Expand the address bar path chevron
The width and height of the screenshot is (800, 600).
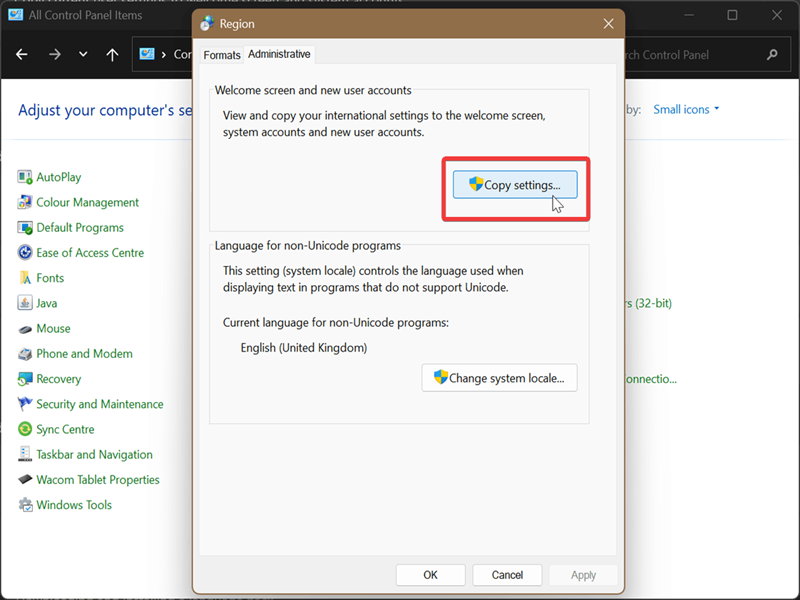click(163, 55)
